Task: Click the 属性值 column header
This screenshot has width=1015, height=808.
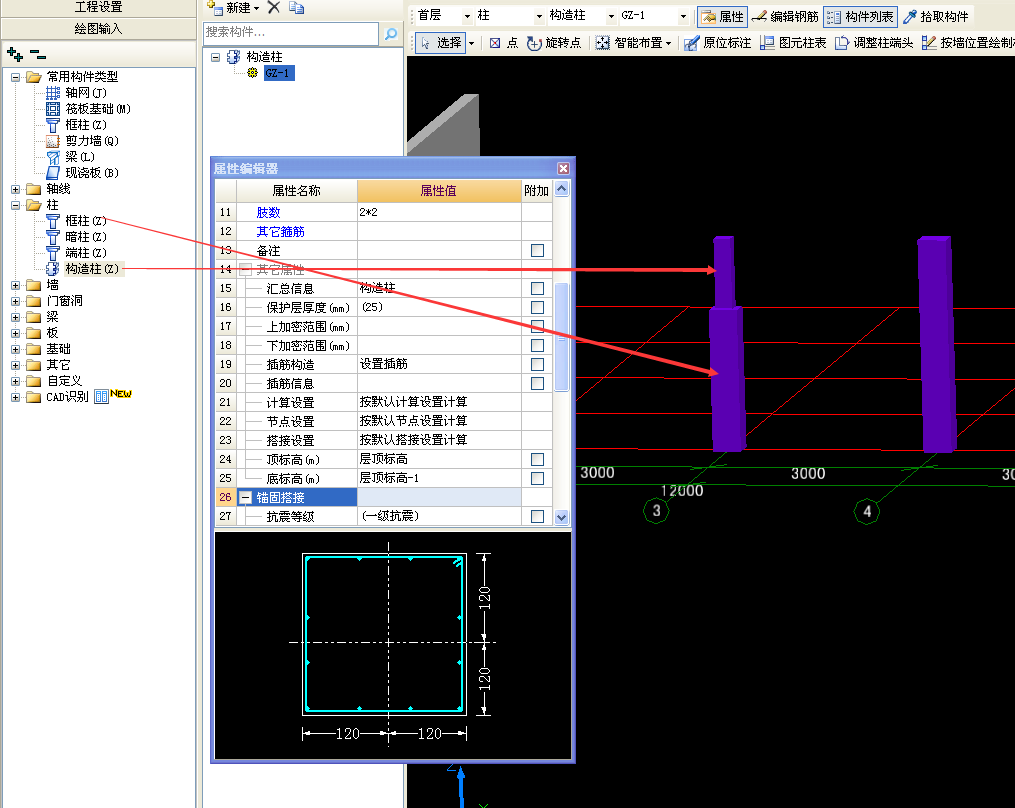Action: point(439,190)
